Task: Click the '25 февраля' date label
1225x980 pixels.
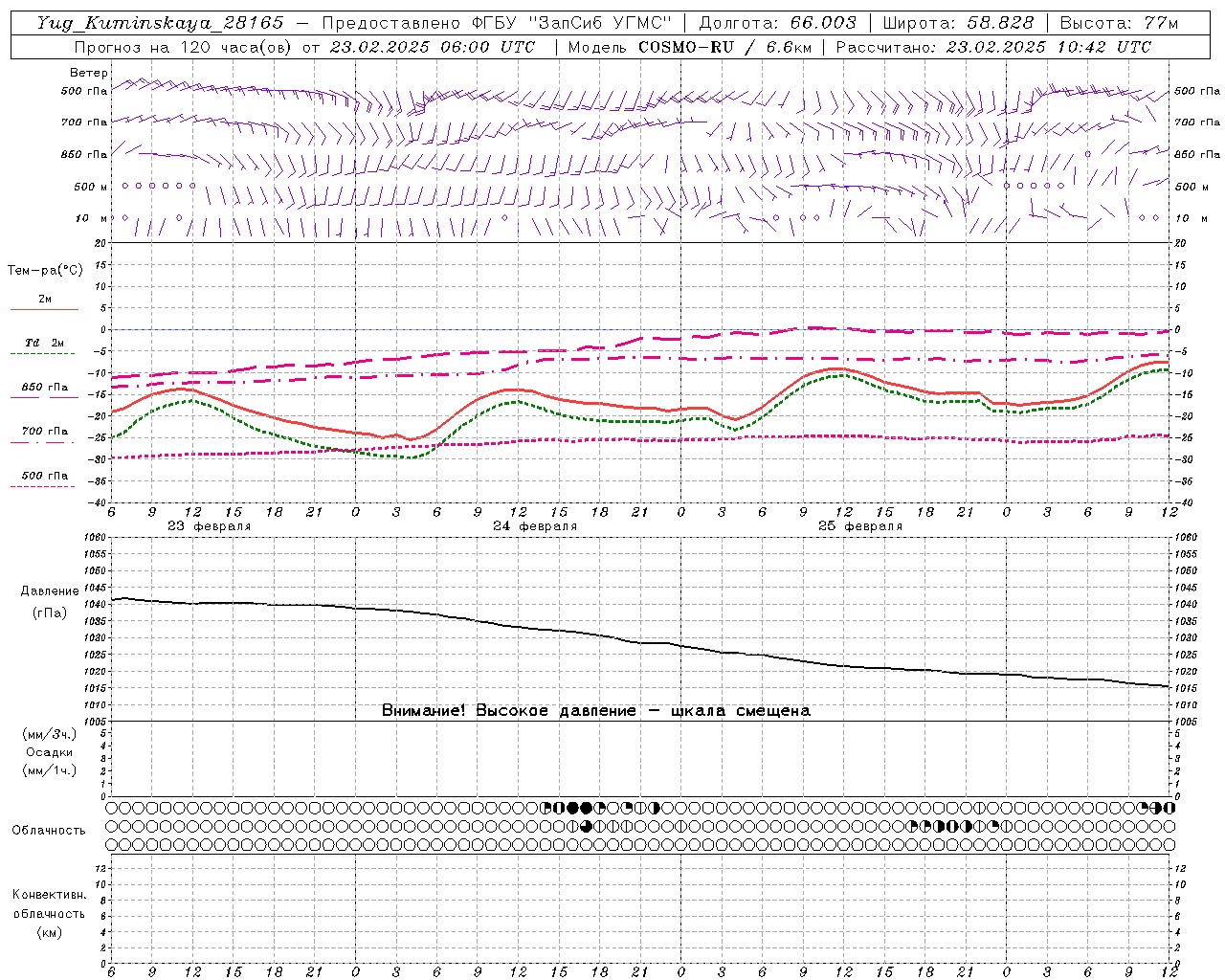Action: click(x=860, y=526)
